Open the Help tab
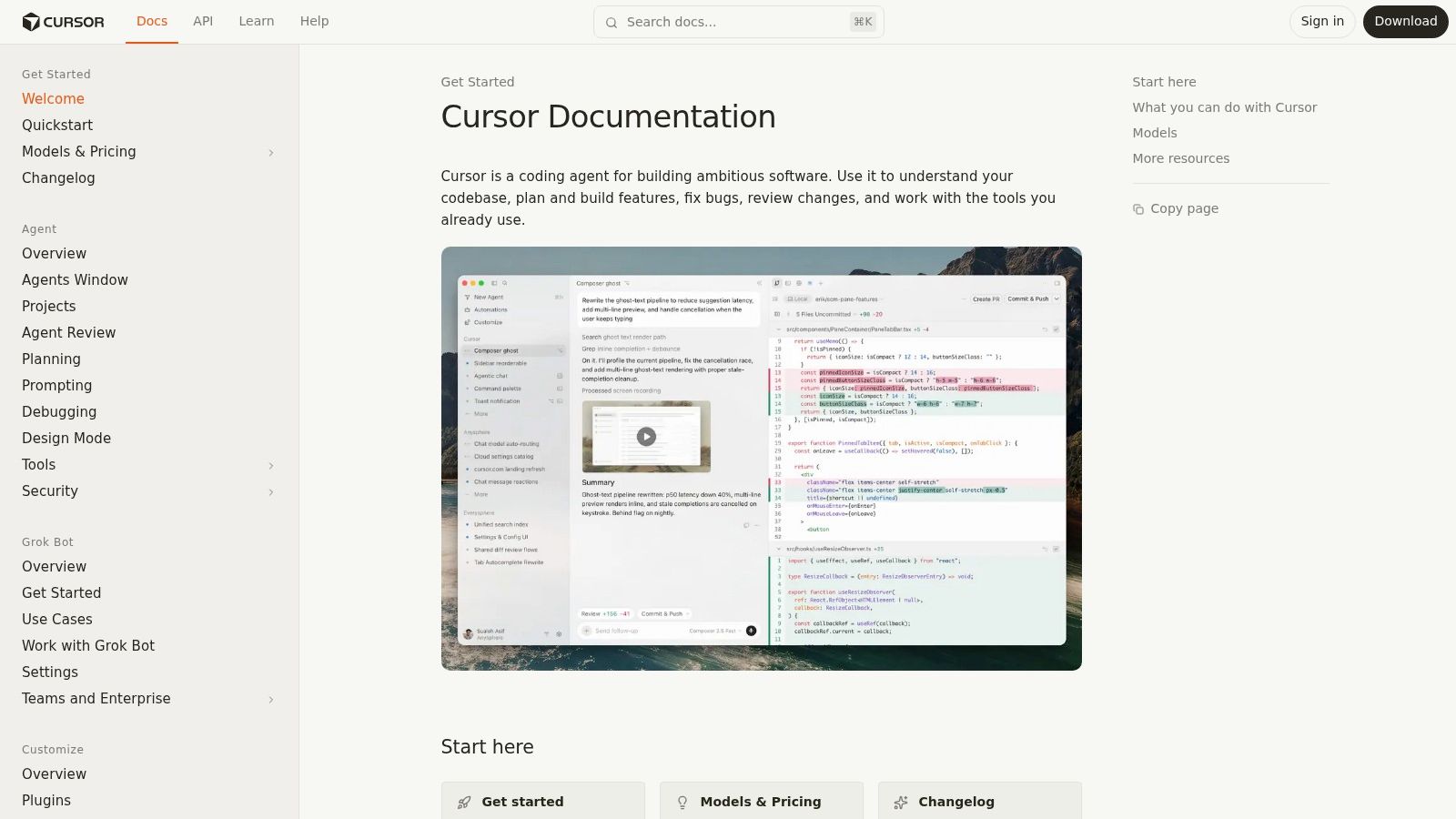This screenshot has height=819, width=1456. point(315,21)
